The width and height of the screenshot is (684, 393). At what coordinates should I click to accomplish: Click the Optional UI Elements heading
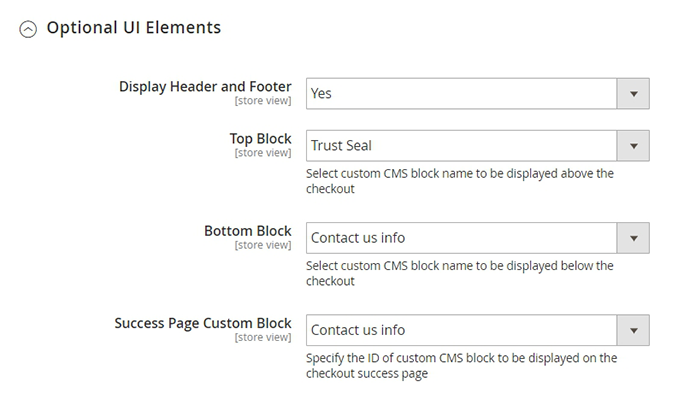point(134,28)
